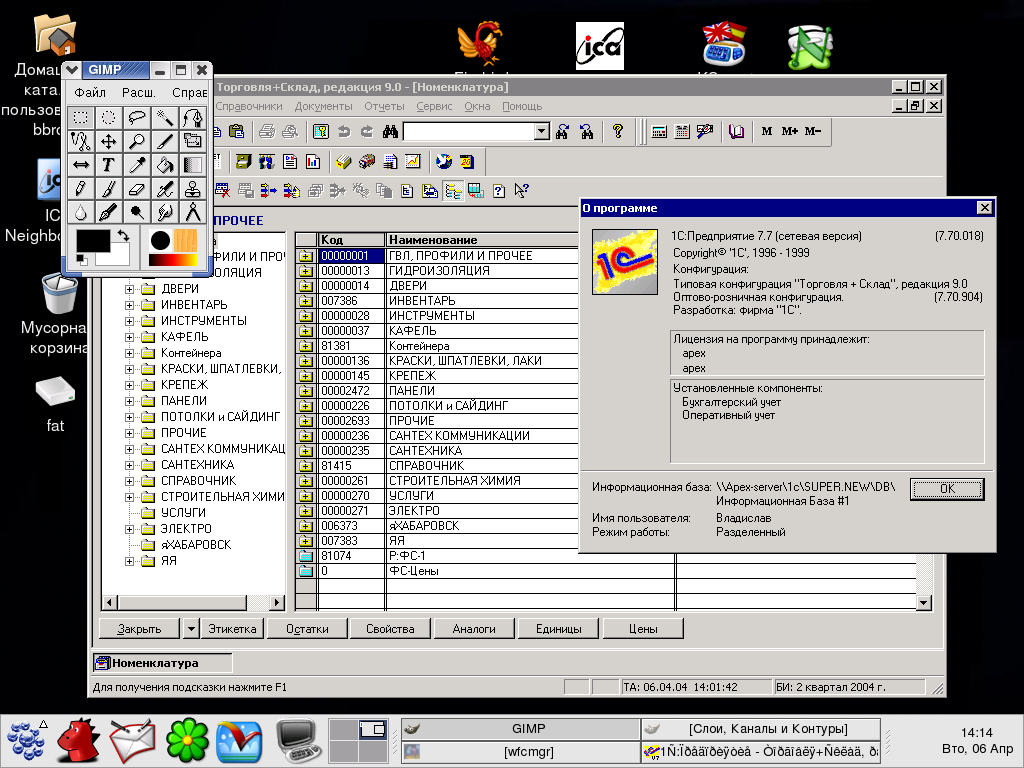Pick the Gradient Blend tool in GIMP

pyautogui.click(x=193, y=165)
